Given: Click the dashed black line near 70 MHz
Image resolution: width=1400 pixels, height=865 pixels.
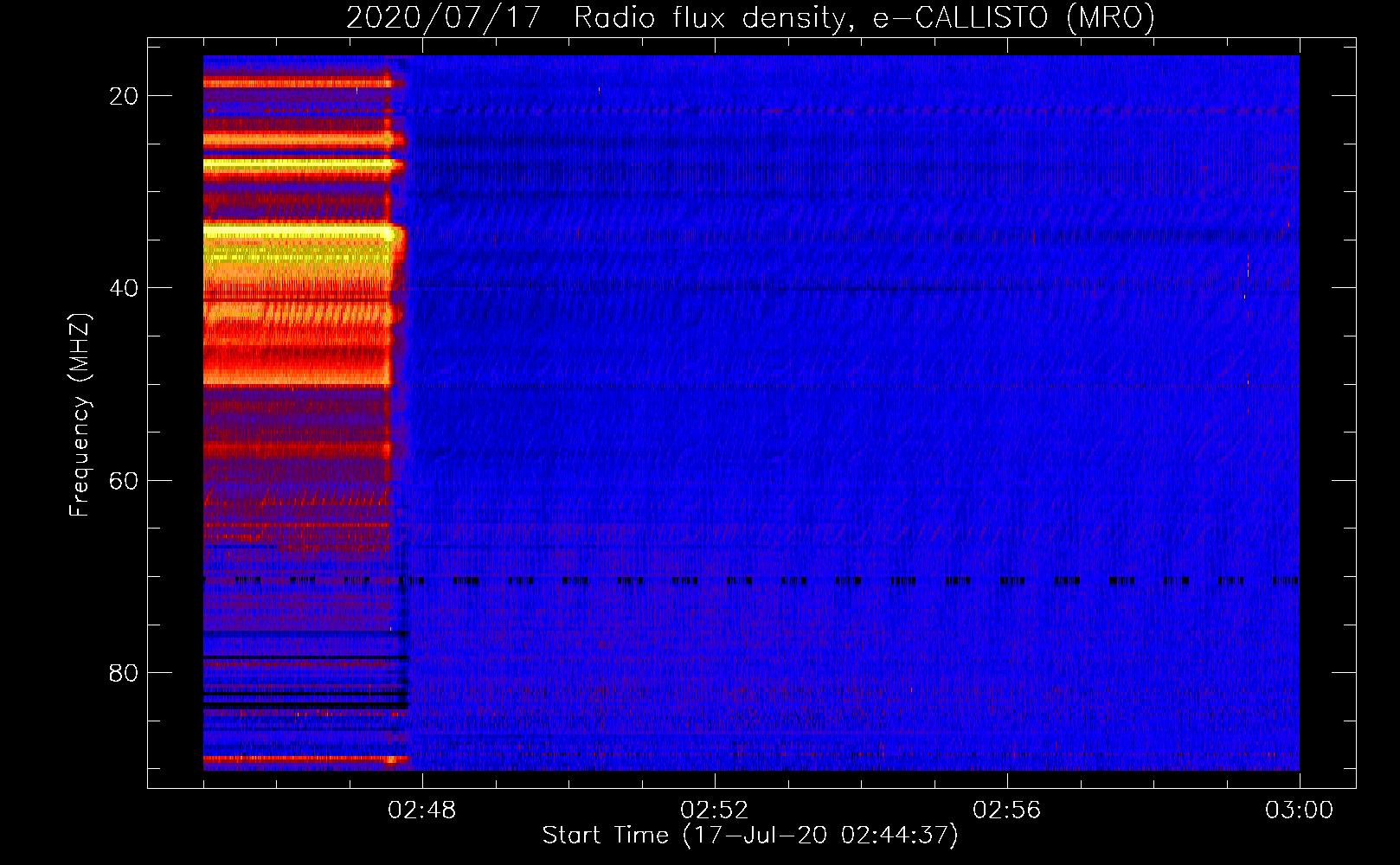Looking at the screenshot, I should tap(751, 581).
